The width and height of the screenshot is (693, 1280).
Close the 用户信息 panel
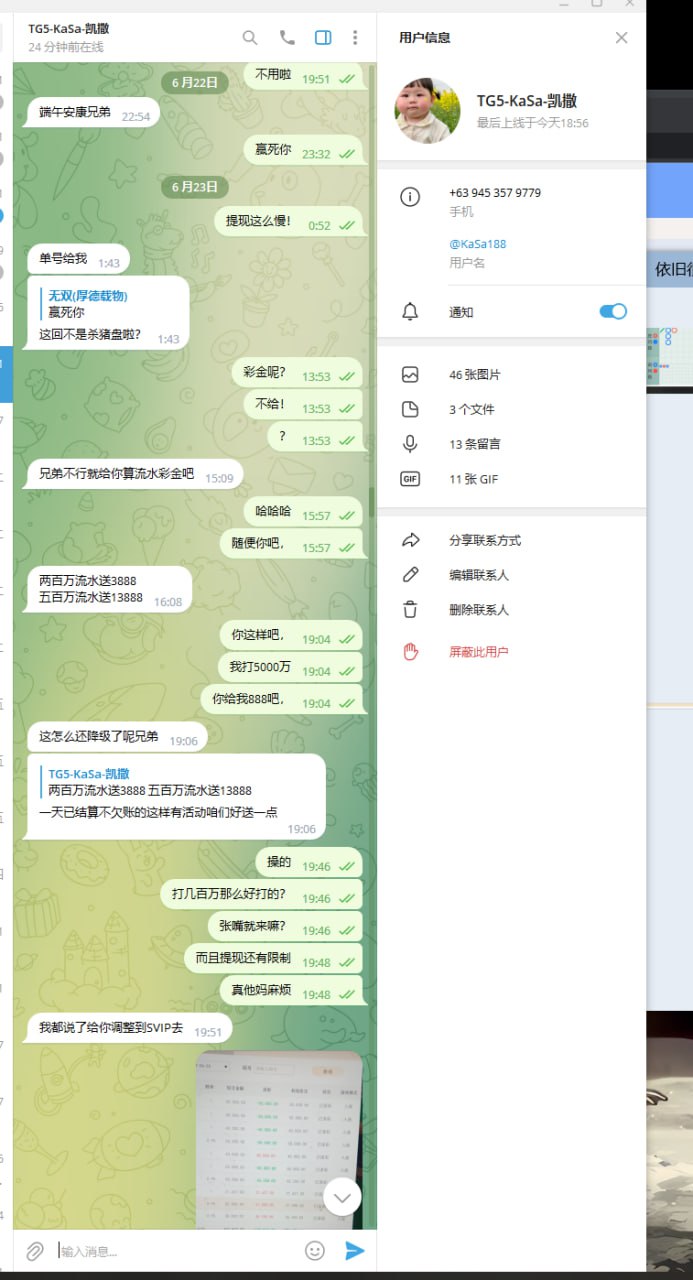click(622, 38)
